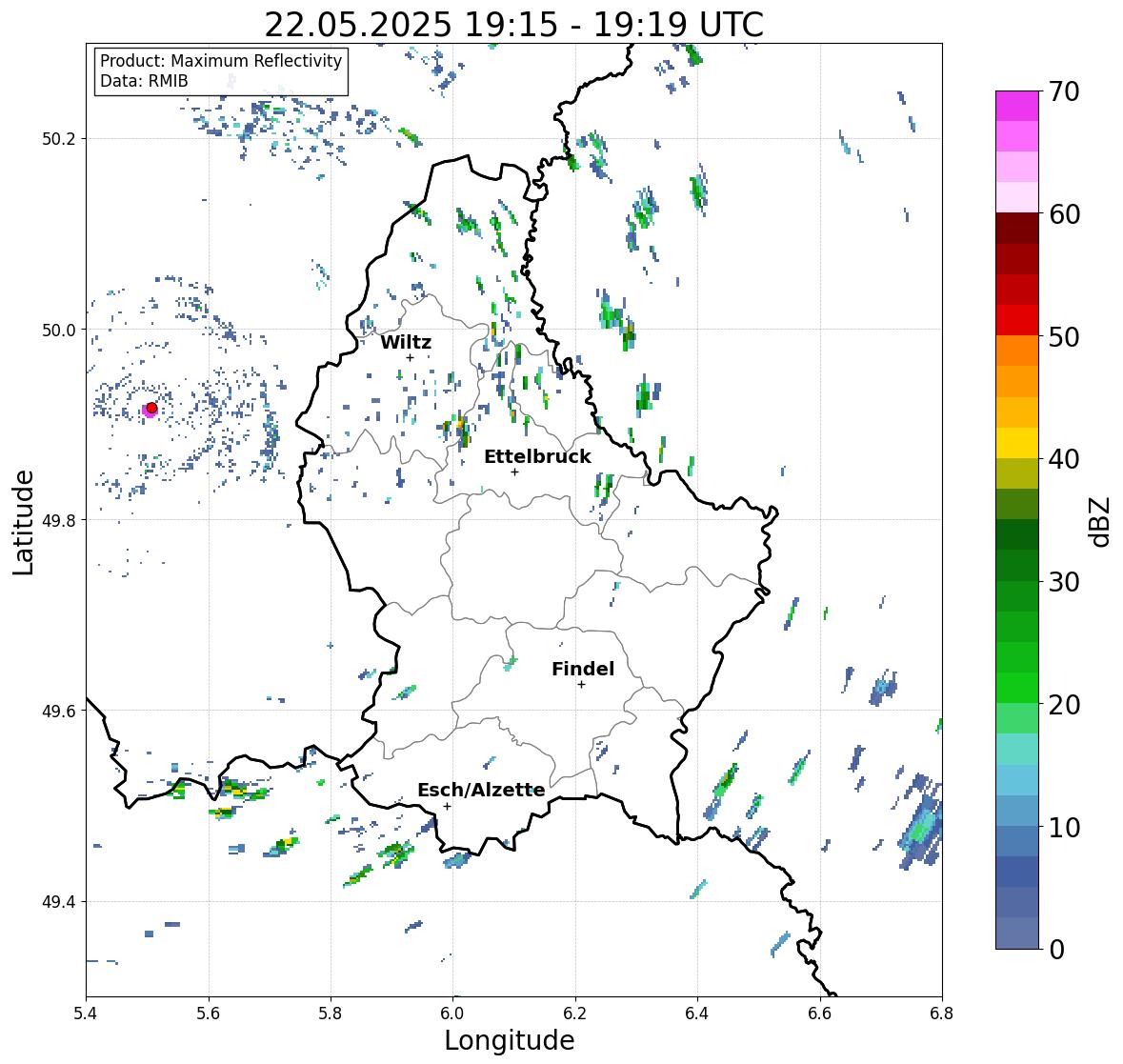Image resolution: width=1123 pixels, height=1064 pixels.
Task: Click the colorbar tick label 0
Action: [x=1056, y=950]
